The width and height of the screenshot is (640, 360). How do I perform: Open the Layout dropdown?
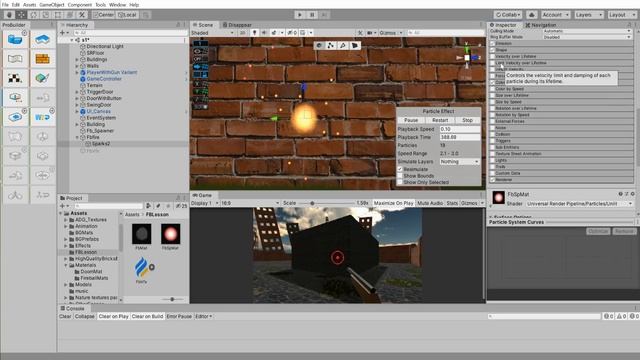tap(621, 15)
